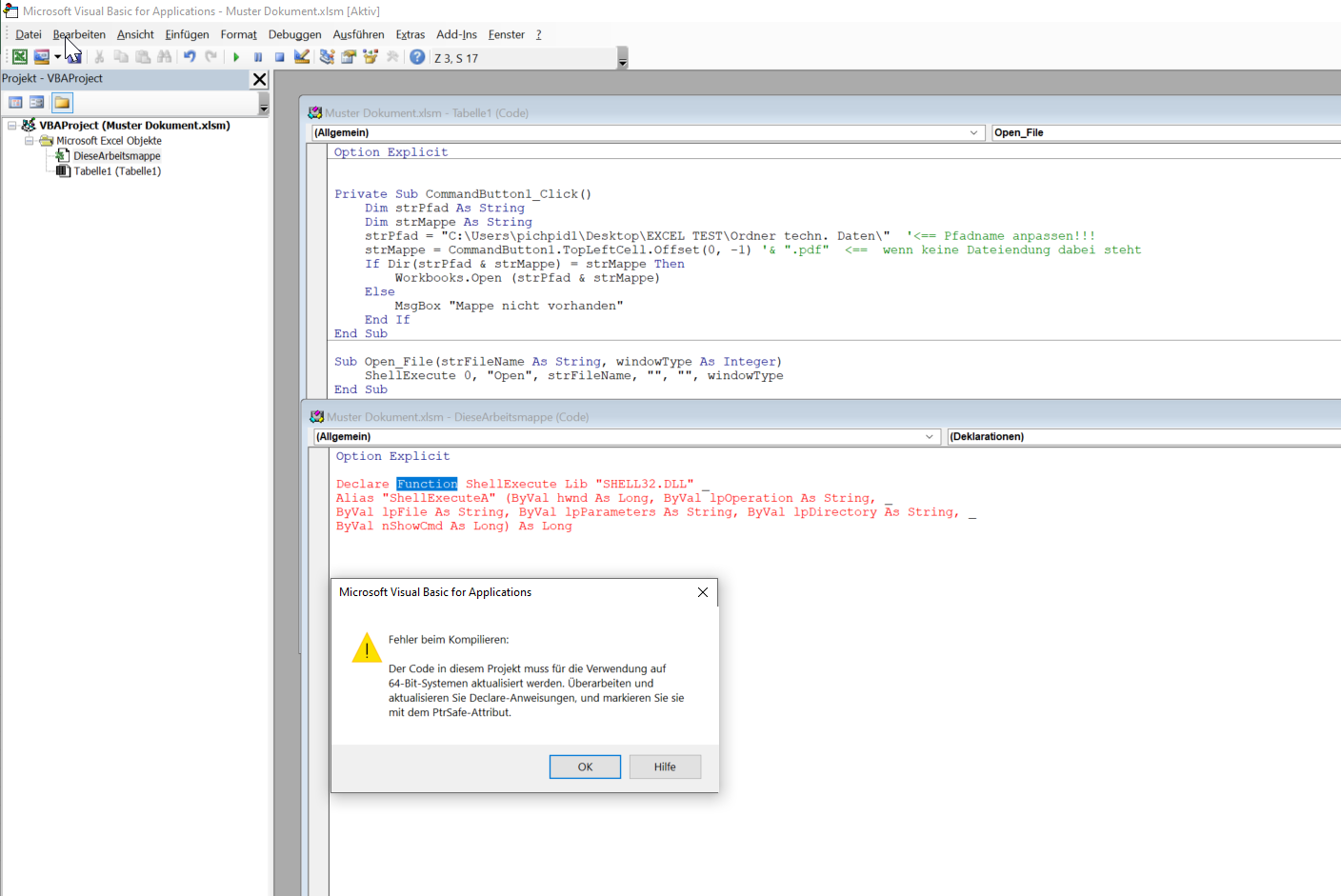Open Find with the binoculars icon

click(165, 57)
